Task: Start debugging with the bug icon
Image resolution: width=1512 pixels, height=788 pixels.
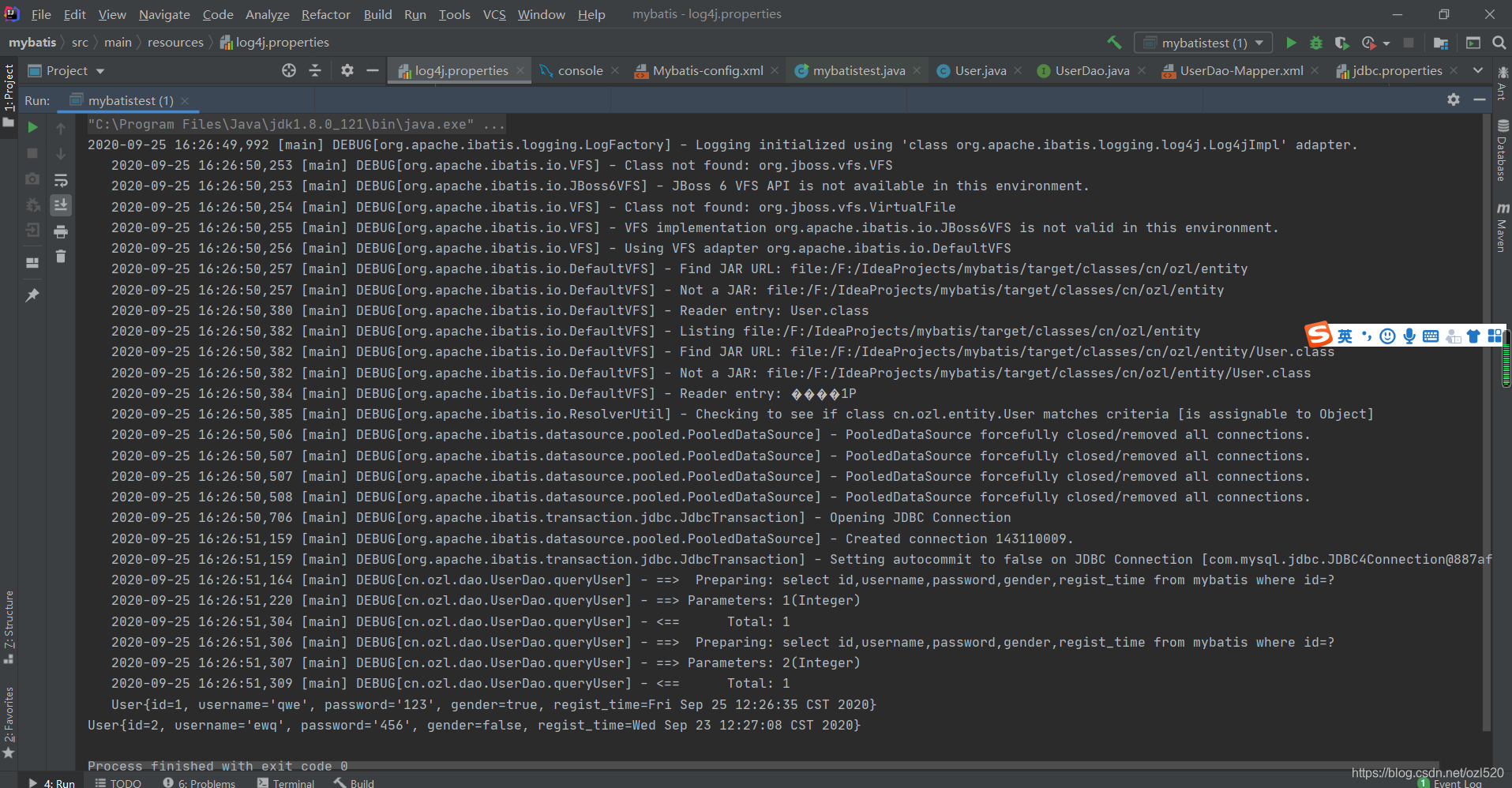Action: click(x=1316, y=43)
